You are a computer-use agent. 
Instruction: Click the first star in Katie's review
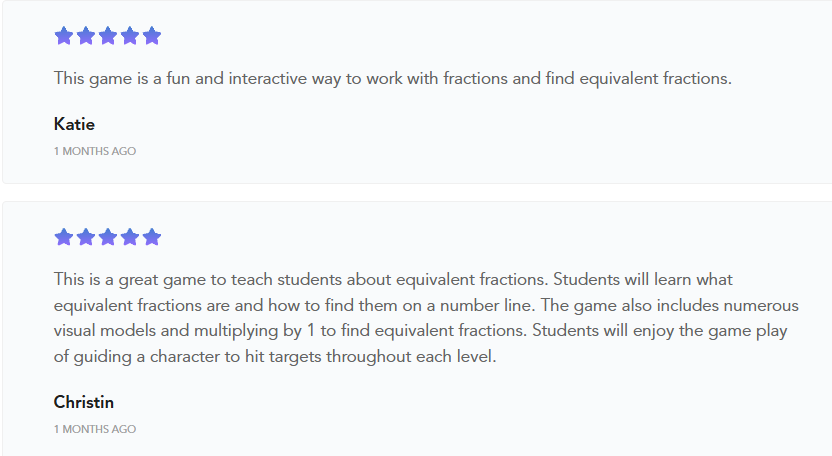coord(64,36)
